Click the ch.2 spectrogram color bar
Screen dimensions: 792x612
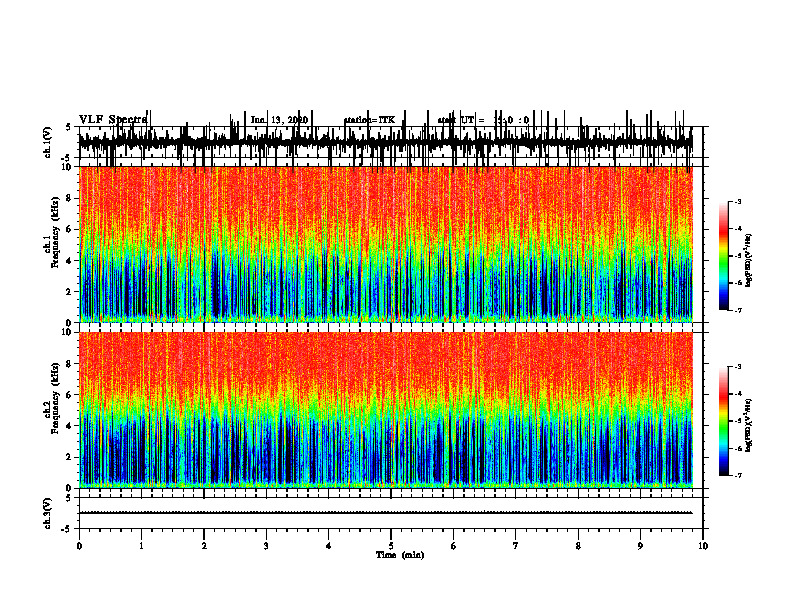point(724,421)
